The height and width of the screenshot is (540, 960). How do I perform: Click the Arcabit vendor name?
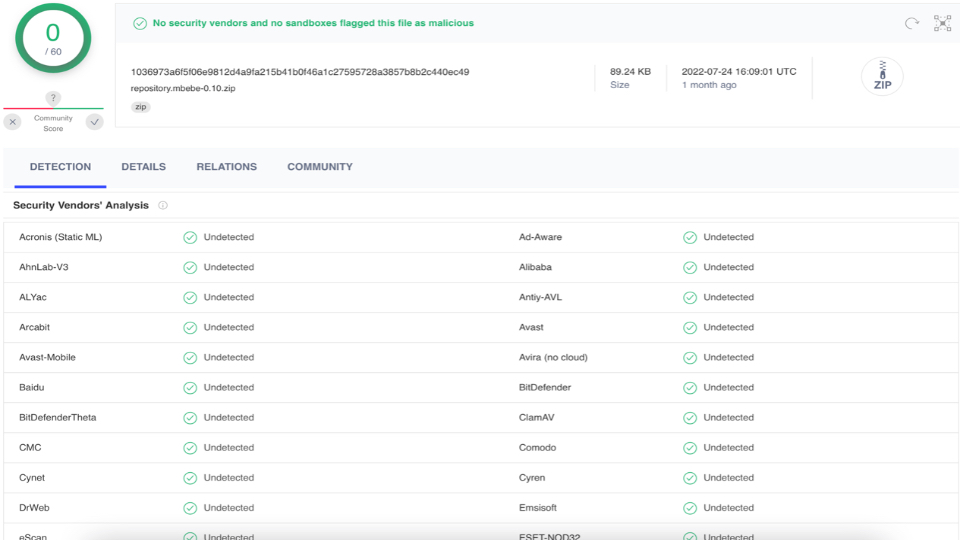[x=34, y=327]
